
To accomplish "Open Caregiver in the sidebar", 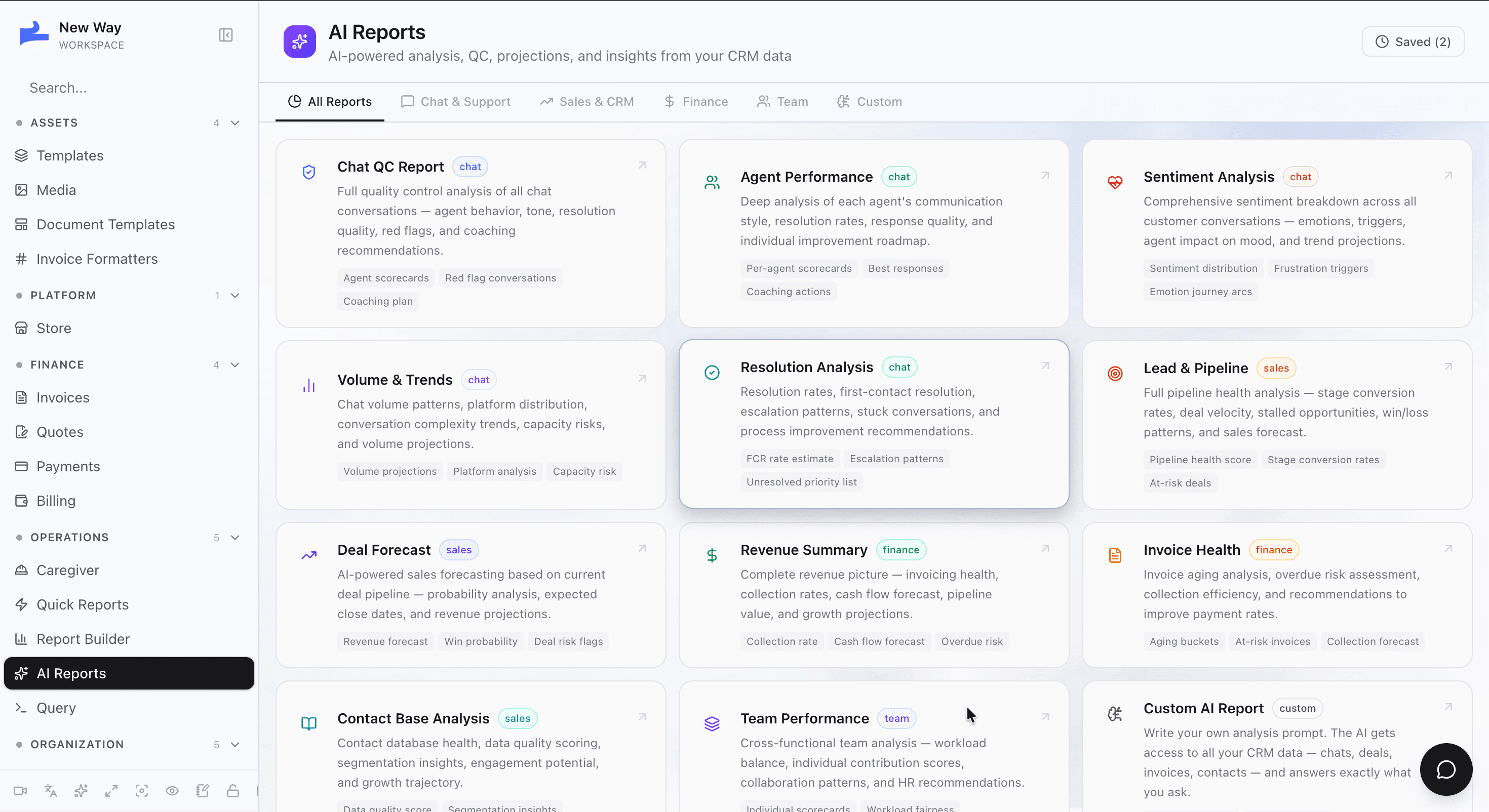I will pos(129,570).
